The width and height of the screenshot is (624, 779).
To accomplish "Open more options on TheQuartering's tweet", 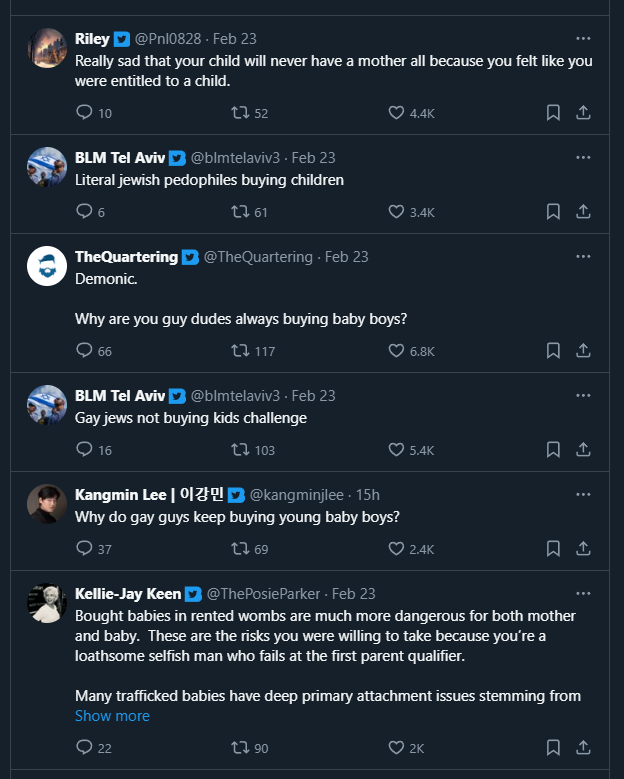I will pos(583,257).
